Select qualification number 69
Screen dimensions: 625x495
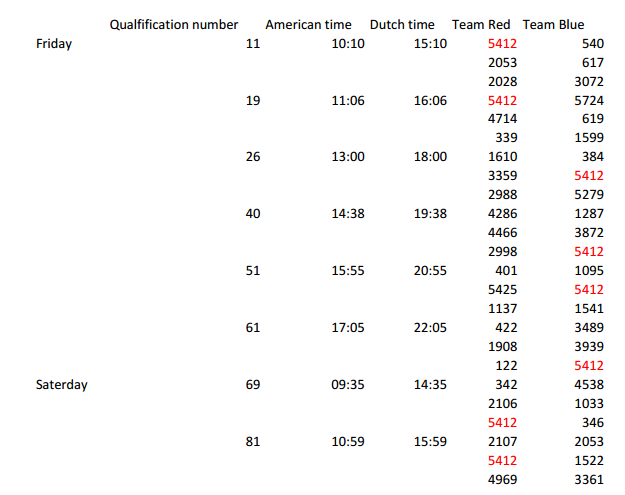point(253,385)
